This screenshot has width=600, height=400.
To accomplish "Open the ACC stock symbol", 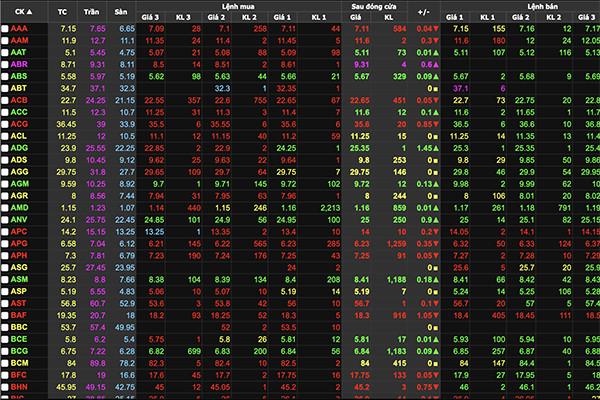I will (19, 113).
